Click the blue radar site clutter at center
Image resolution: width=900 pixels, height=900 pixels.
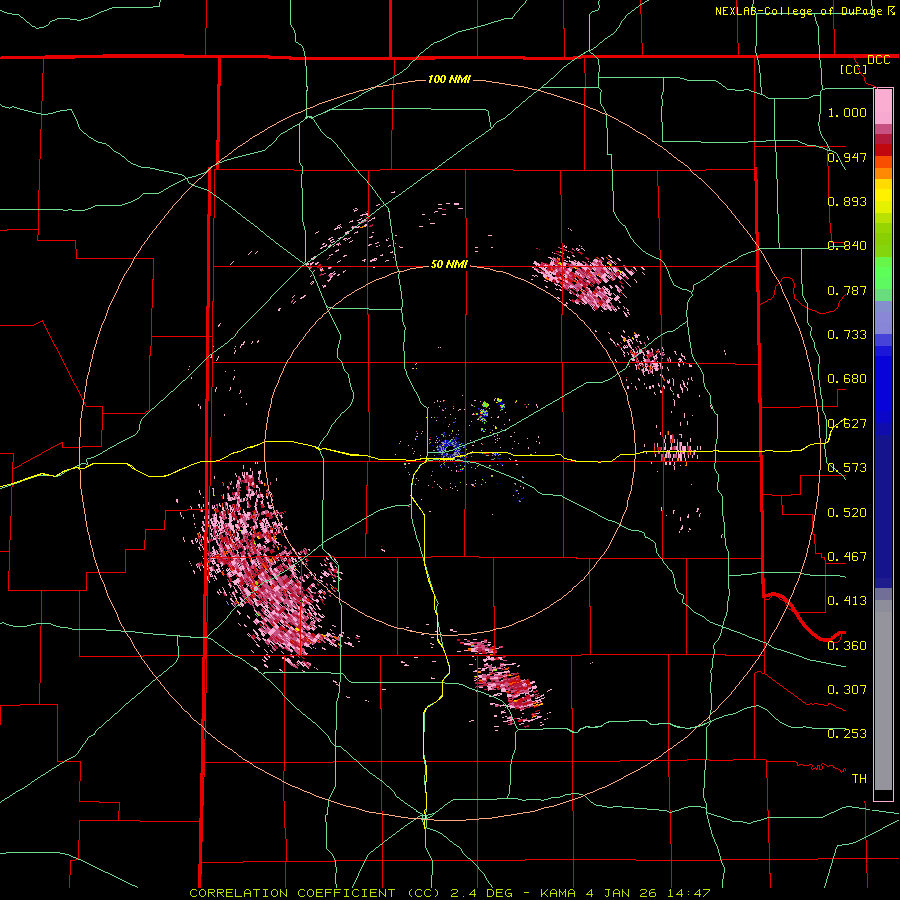pyautogui.click(x=448, y=447)
